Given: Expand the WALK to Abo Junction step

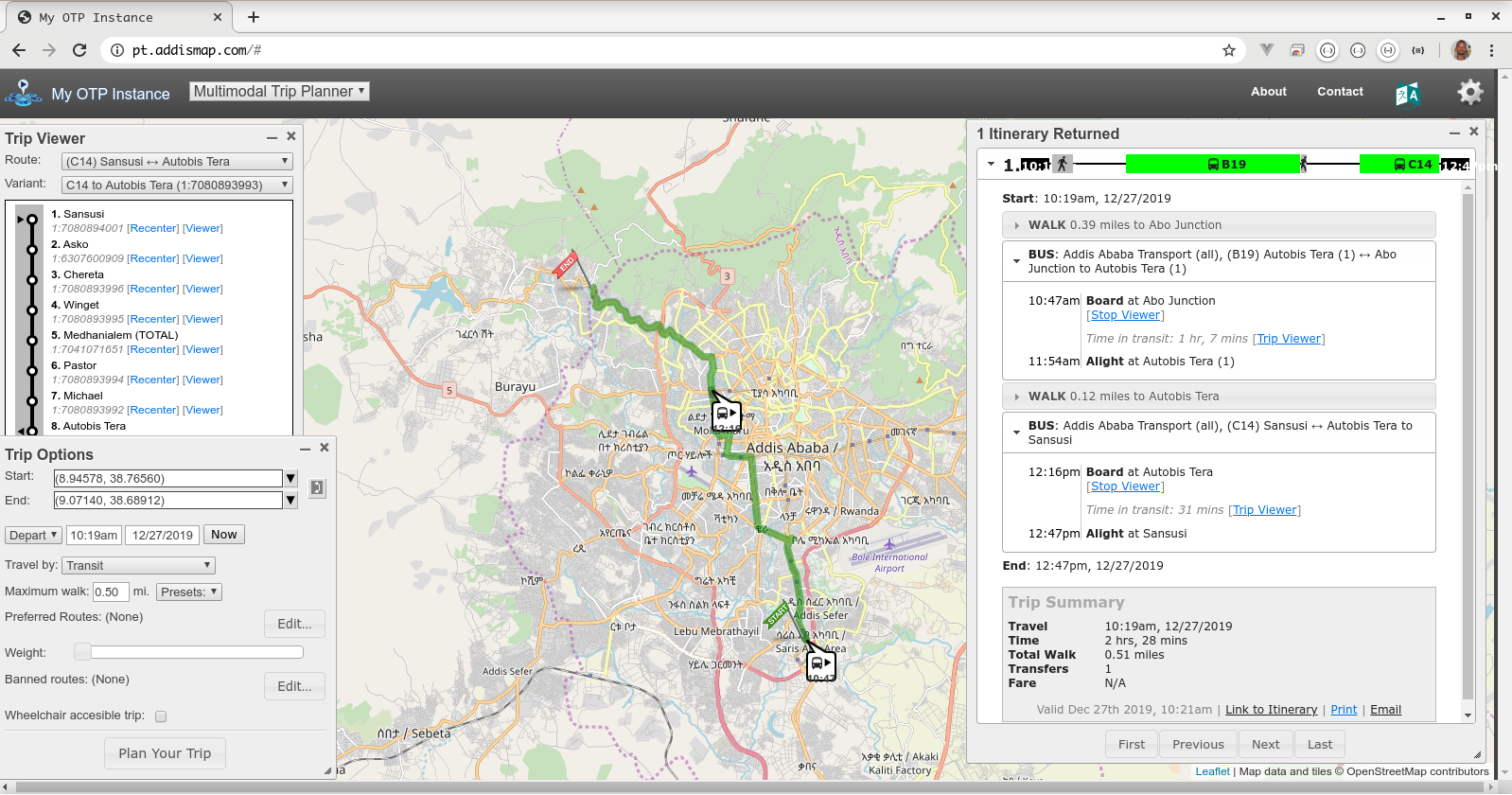Looking at the screenshot, I should pyautogui.click(x=1219, y=225).
